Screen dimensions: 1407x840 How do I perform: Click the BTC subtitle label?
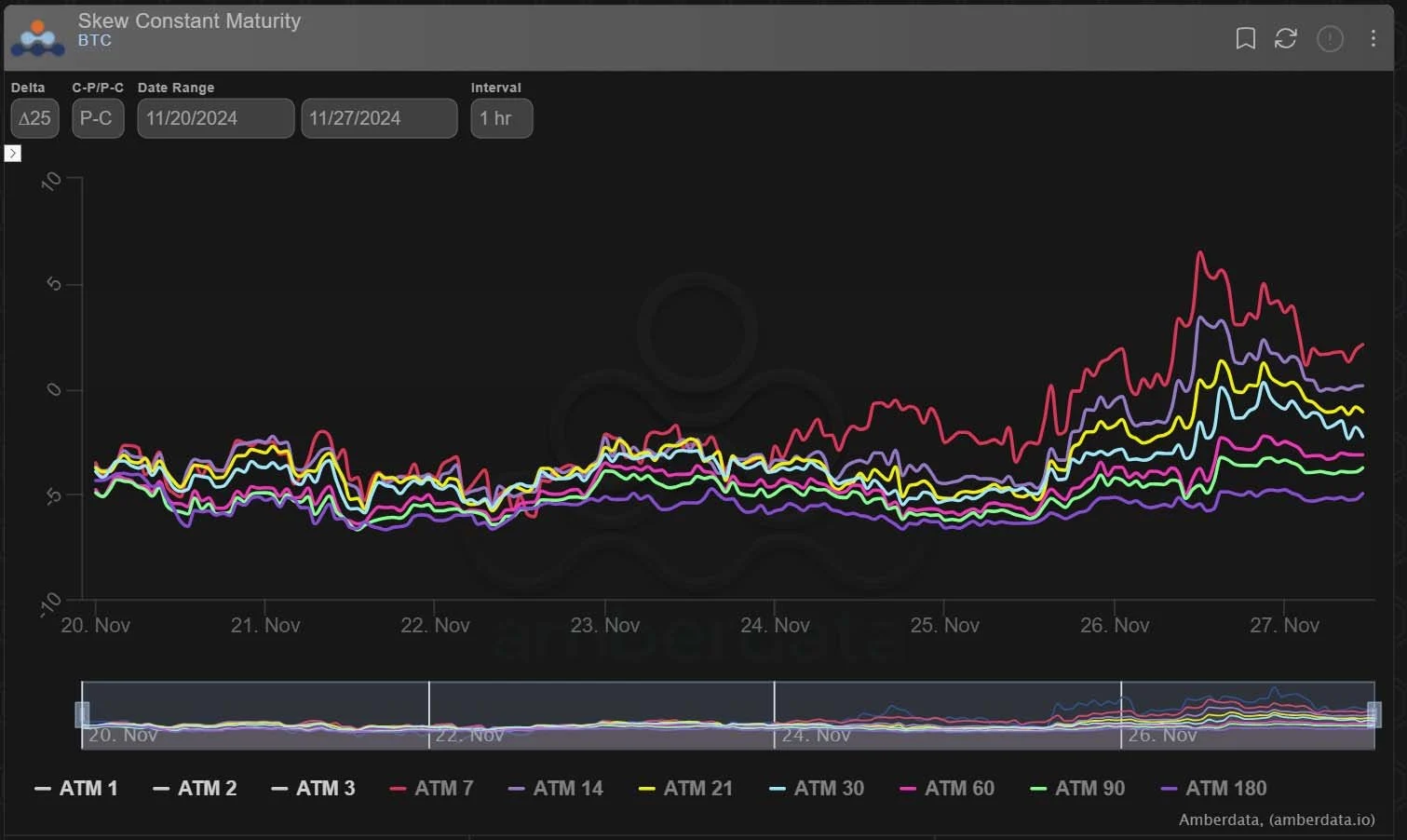95,41
